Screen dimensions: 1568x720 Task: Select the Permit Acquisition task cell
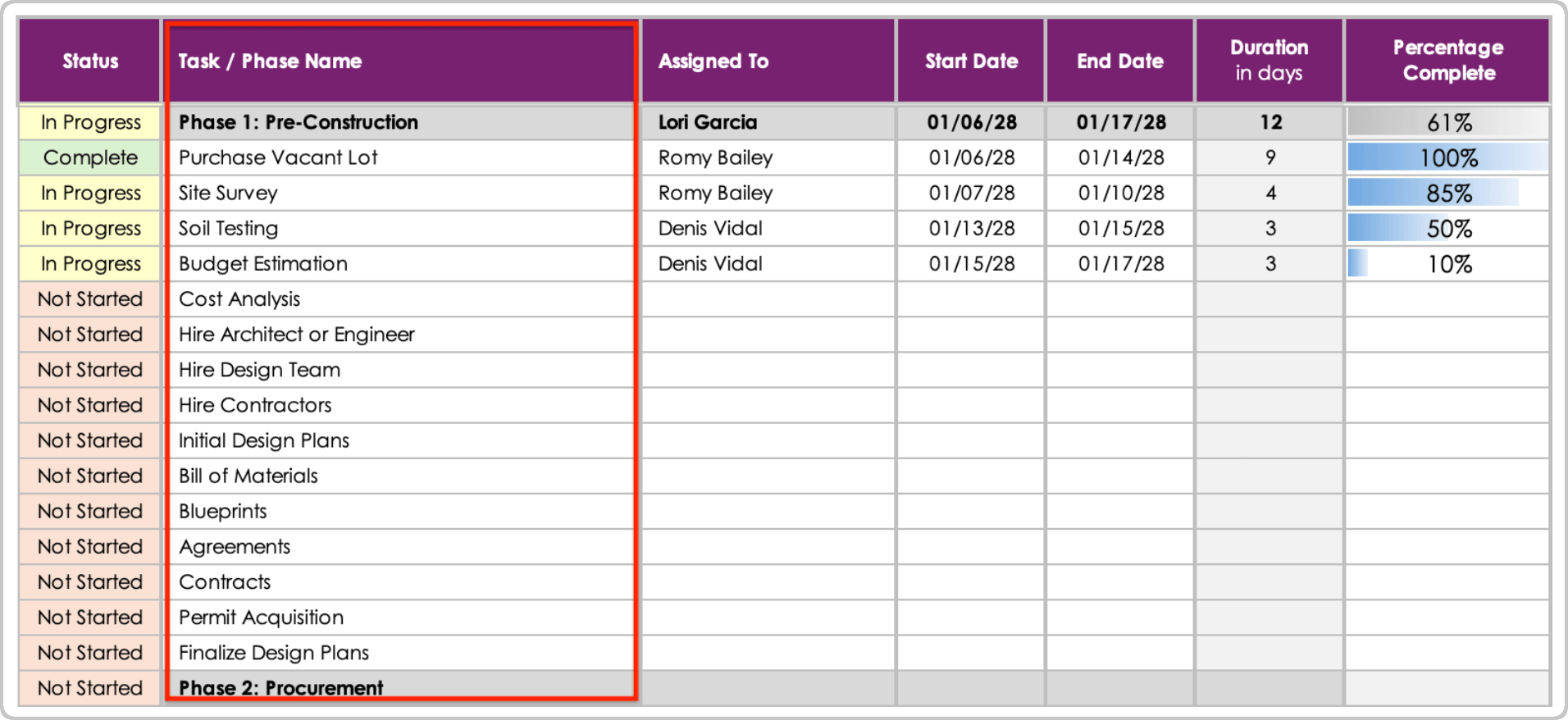[x=261, y=617]
